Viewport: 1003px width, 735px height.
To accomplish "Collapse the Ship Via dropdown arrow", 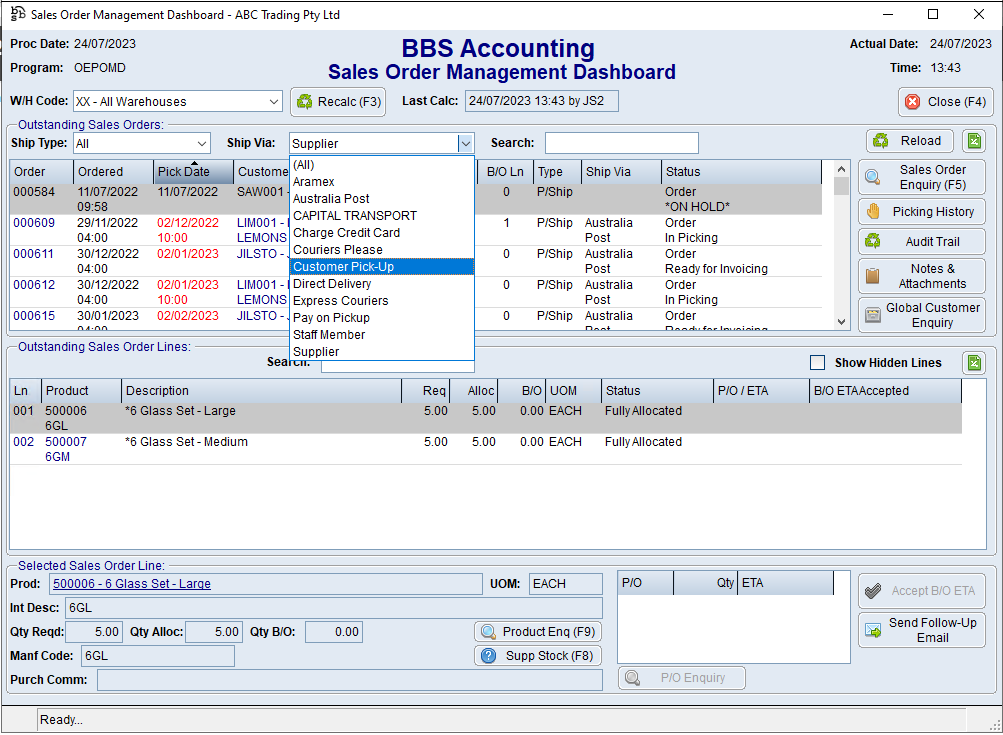I will pyautogui.click(x=465, y=143).
